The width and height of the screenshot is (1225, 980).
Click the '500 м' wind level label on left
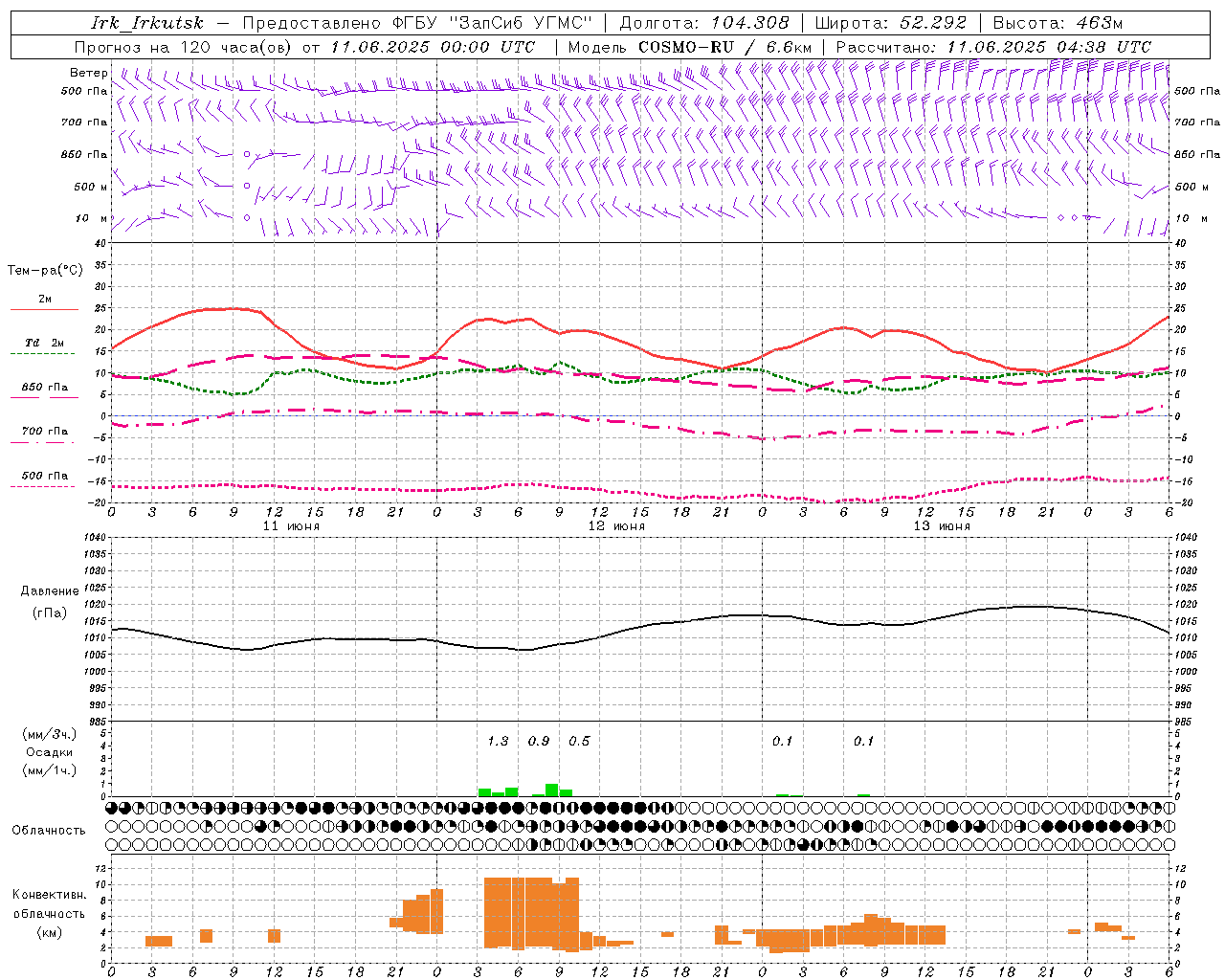coord(91,187)
